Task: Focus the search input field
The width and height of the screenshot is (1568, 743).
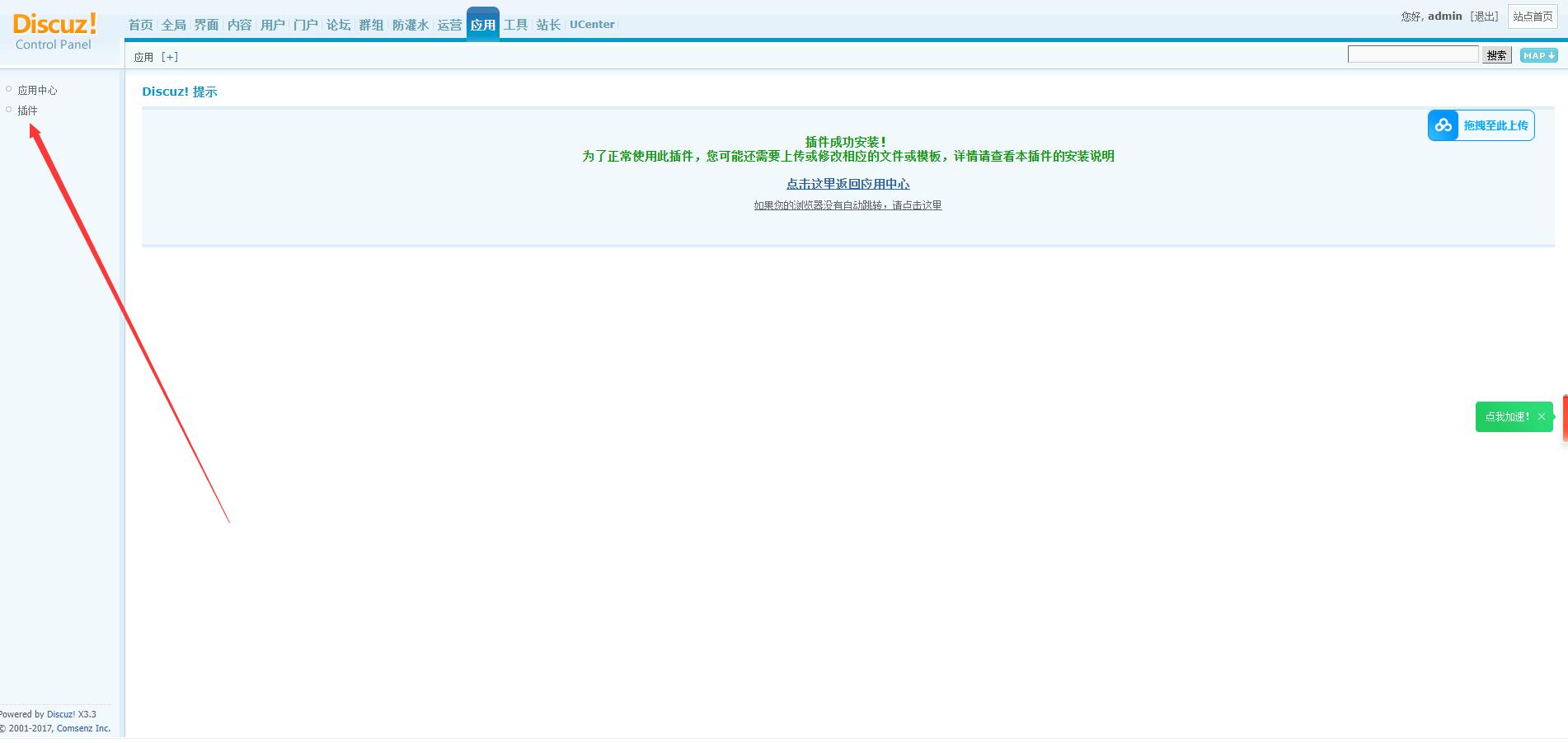Action: [1413, 54]
